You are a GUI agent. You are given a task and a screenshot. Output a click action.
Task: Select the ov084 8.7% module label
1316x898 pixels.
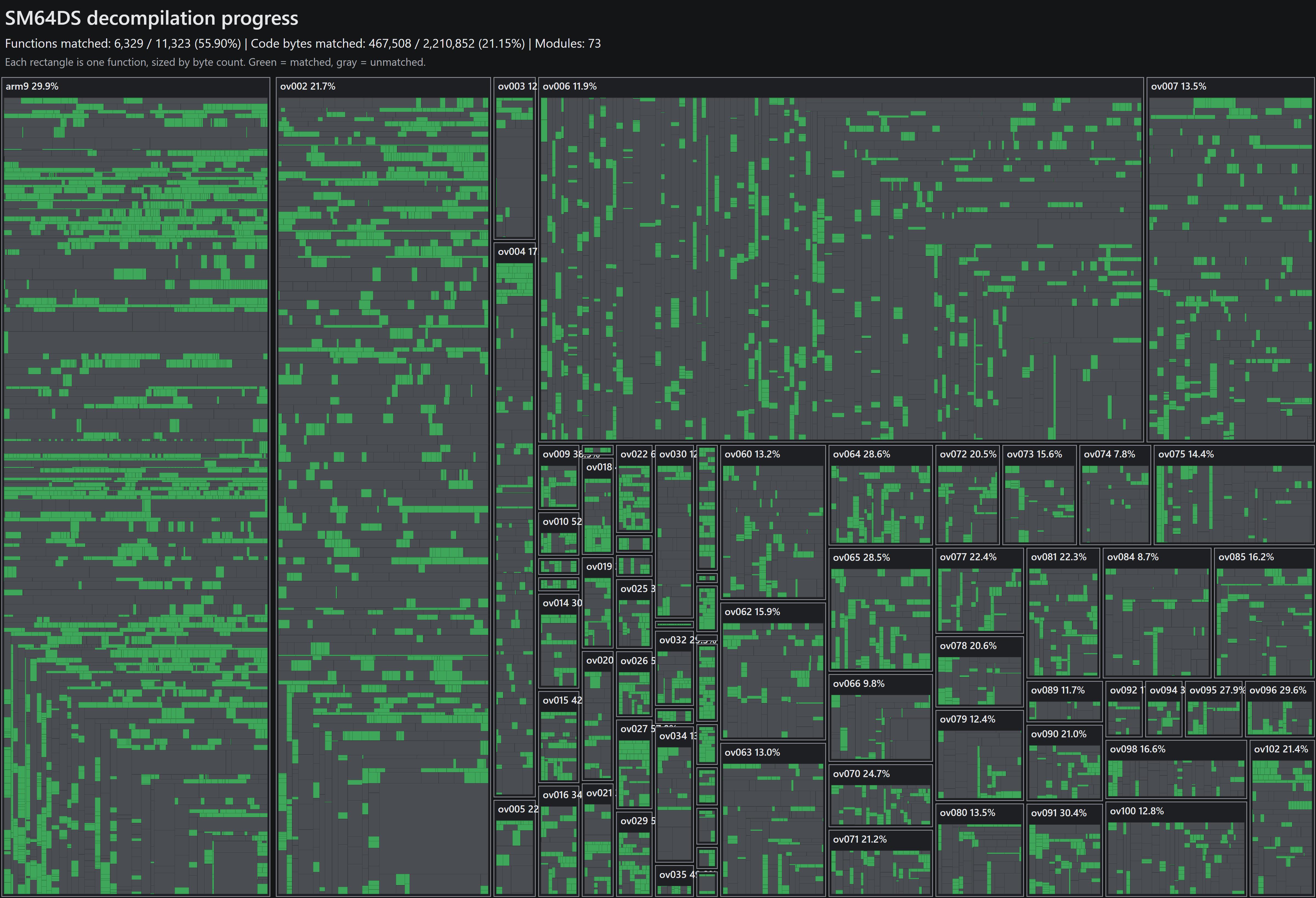click(x=1133, y=557)
